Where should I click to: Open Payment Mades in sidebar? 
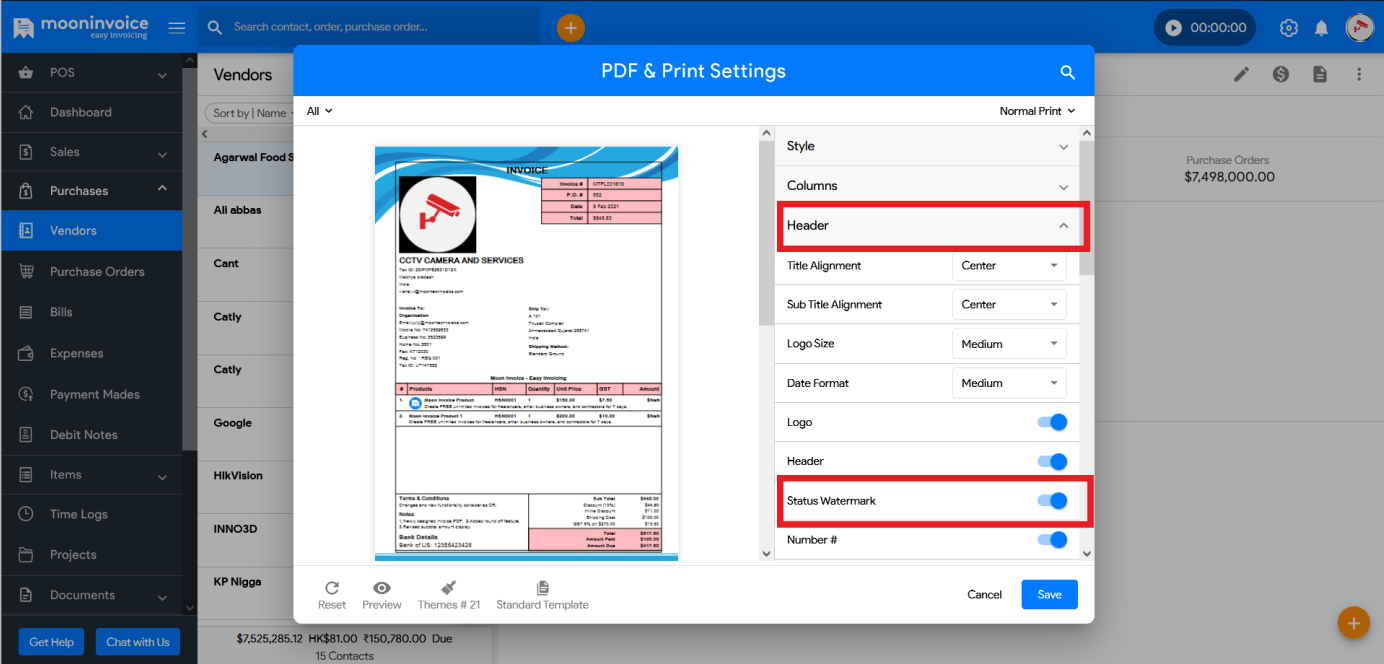(91, 394)
